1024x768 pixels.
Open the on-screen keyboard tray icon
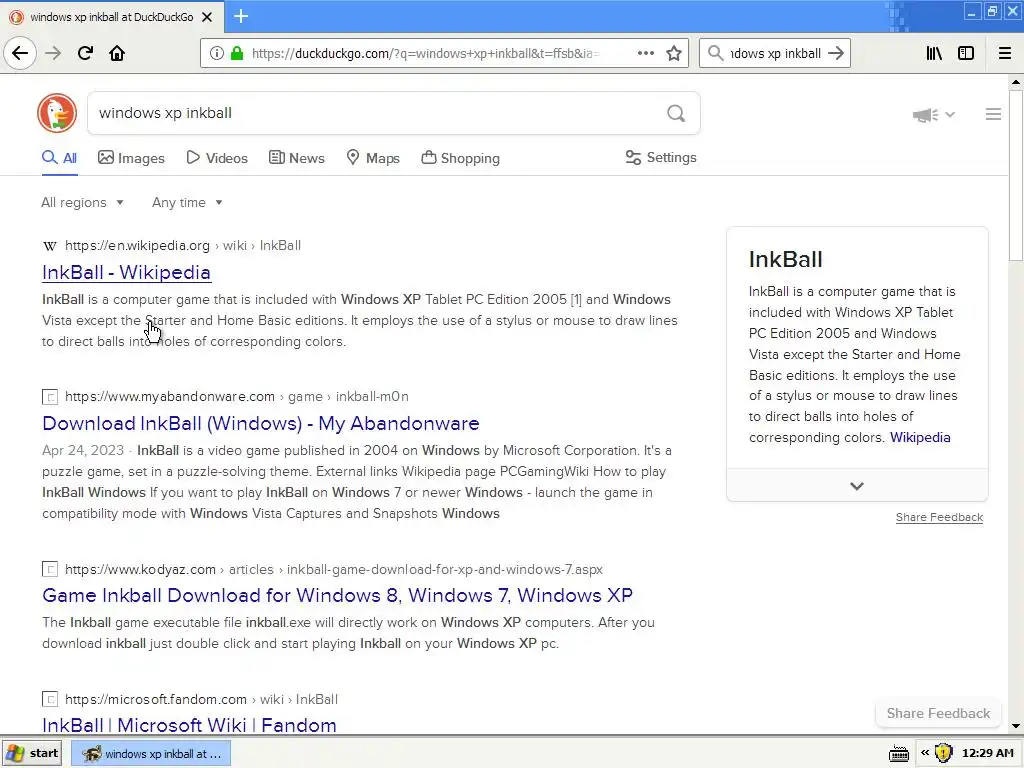coord(899,754)
